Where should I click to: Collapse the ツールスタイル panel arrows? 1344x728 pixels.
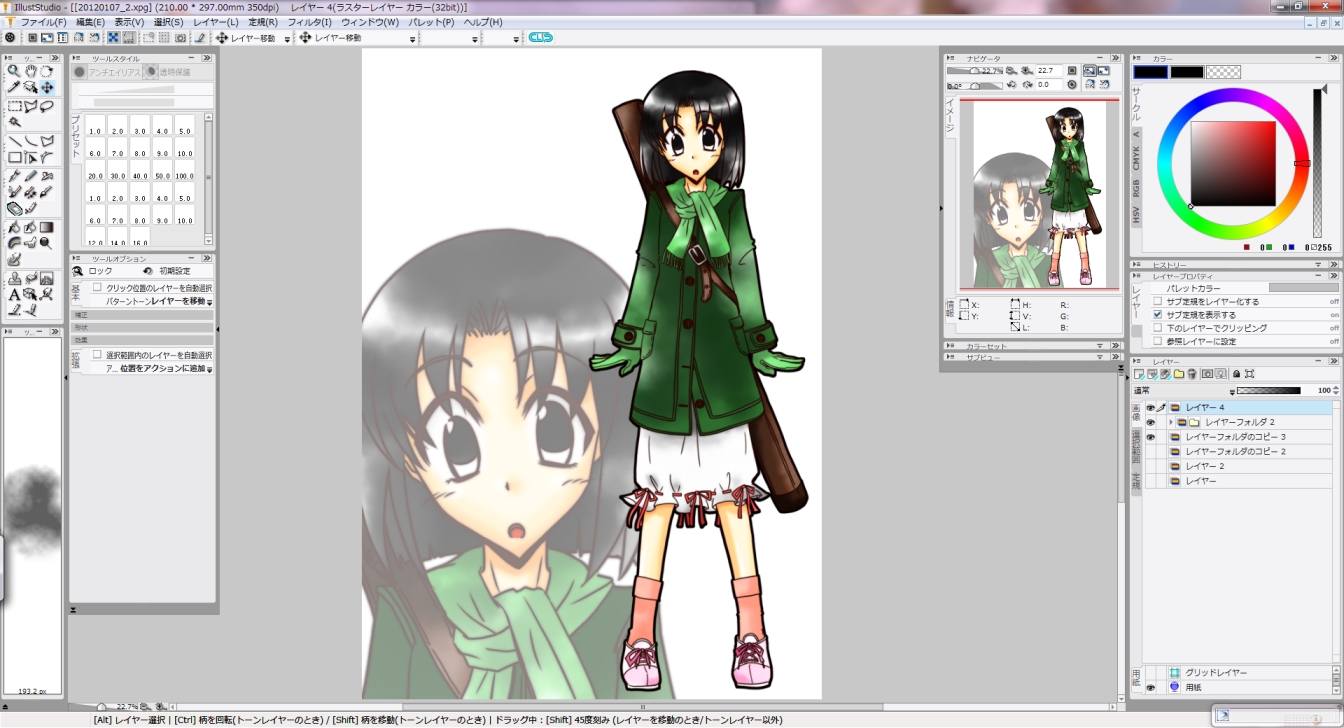pyautogui.click(x=207, y=58)
